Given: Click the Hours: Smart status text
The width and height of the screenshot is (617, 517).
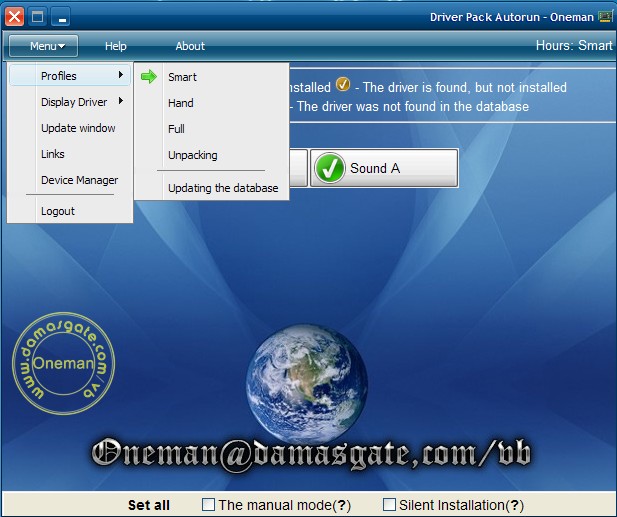Looking at the screenshot, I should pos(574,45).
